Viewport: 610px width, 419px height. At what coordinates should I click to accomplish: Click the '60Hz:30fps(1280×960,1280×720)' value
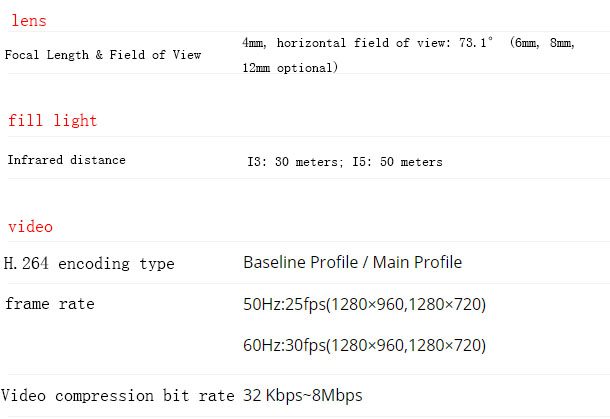point(365,345)
